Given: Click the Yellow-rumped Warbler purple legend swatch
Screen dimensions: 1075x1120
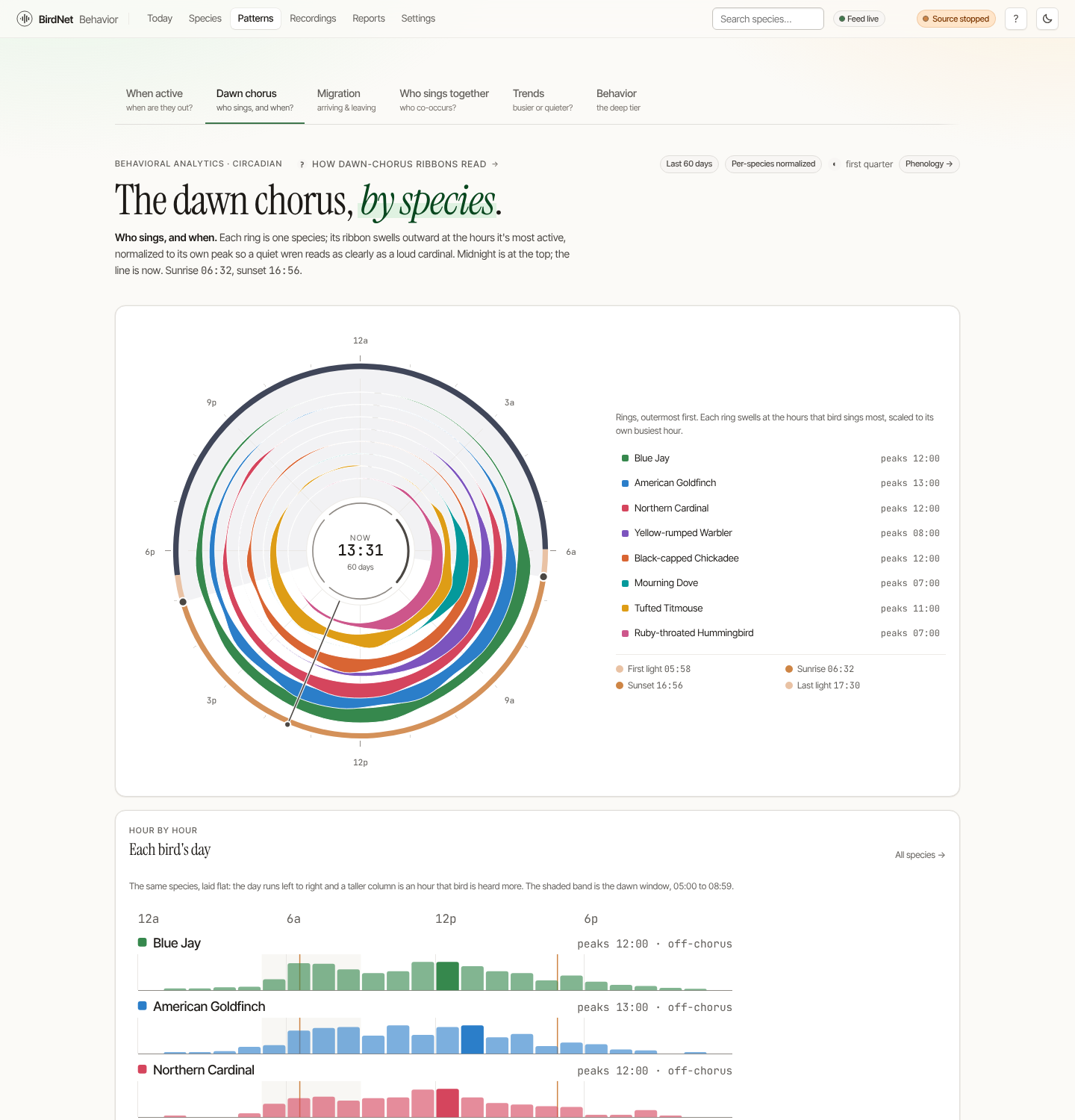Looking at the screenshot, I should [x=626, y=533].
